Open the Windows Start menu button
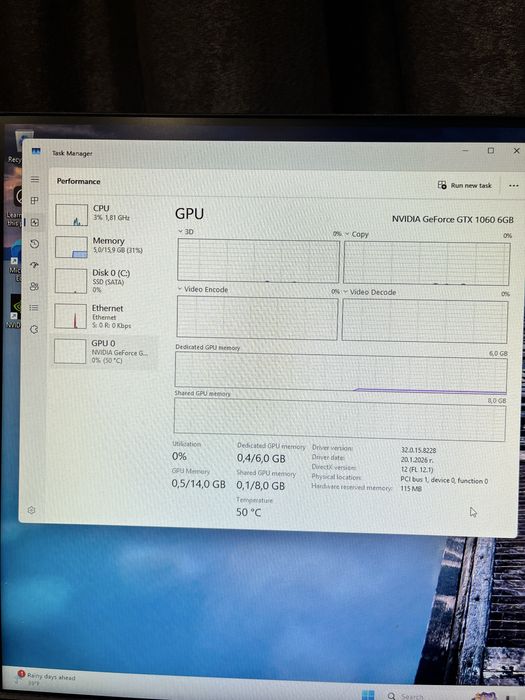 pos(368,696)
